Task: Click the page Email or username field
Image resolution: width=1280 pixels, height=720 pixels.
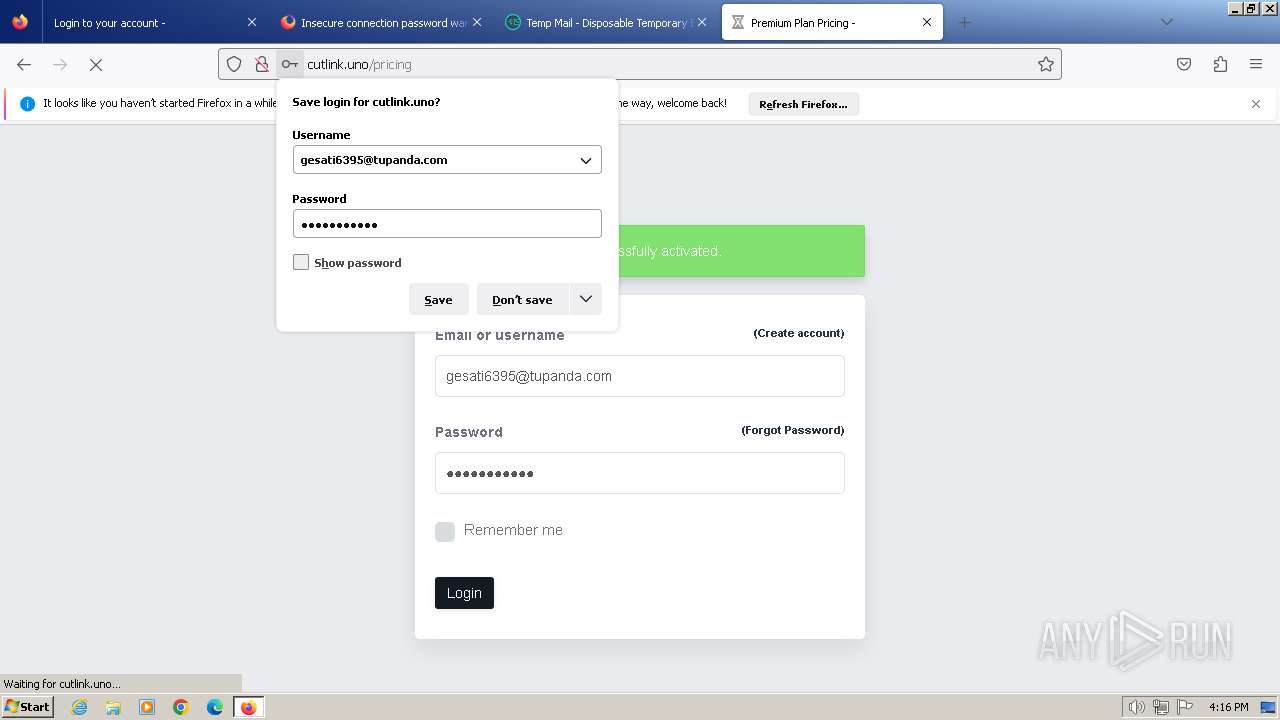Action: (640, 376)
